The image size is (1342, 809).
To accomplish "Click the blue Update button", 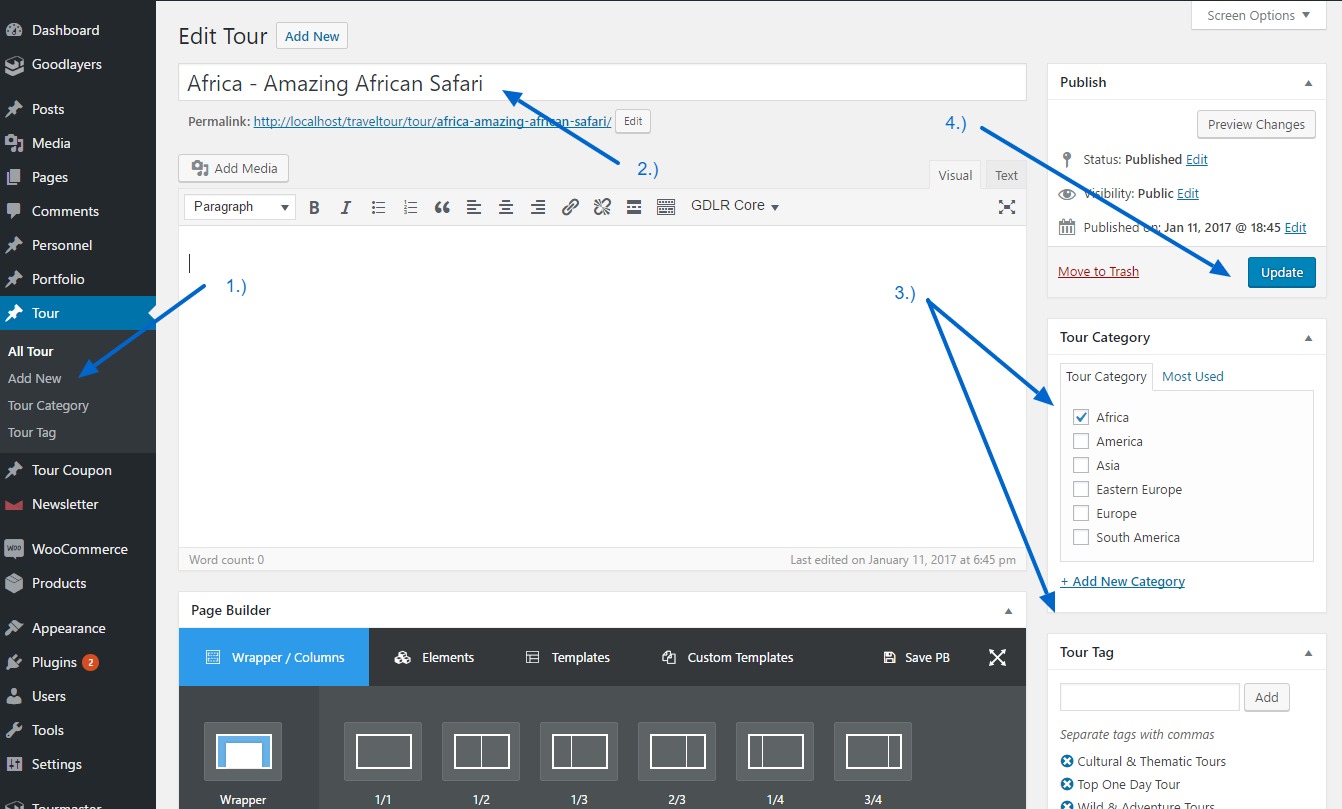I will (x=1281, y=272).
